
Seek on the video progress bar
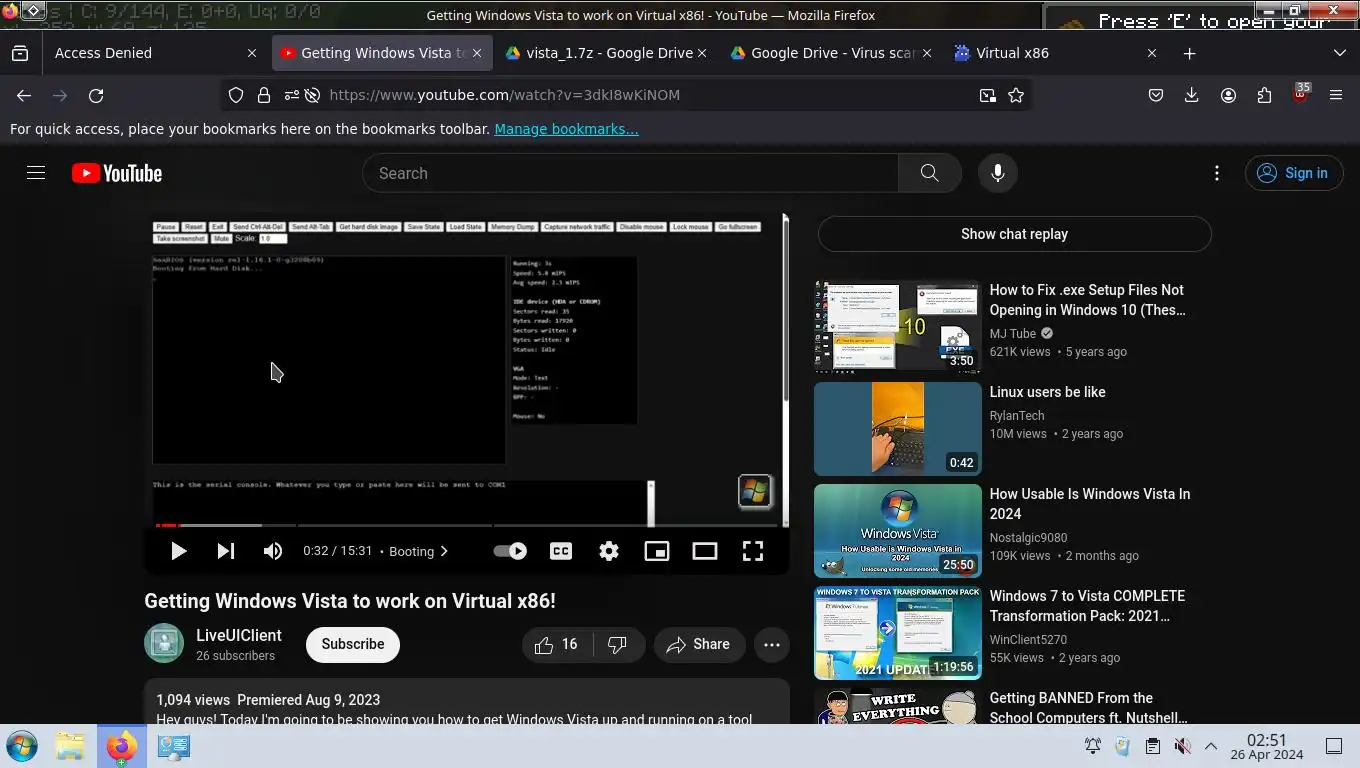click(467, 525)
